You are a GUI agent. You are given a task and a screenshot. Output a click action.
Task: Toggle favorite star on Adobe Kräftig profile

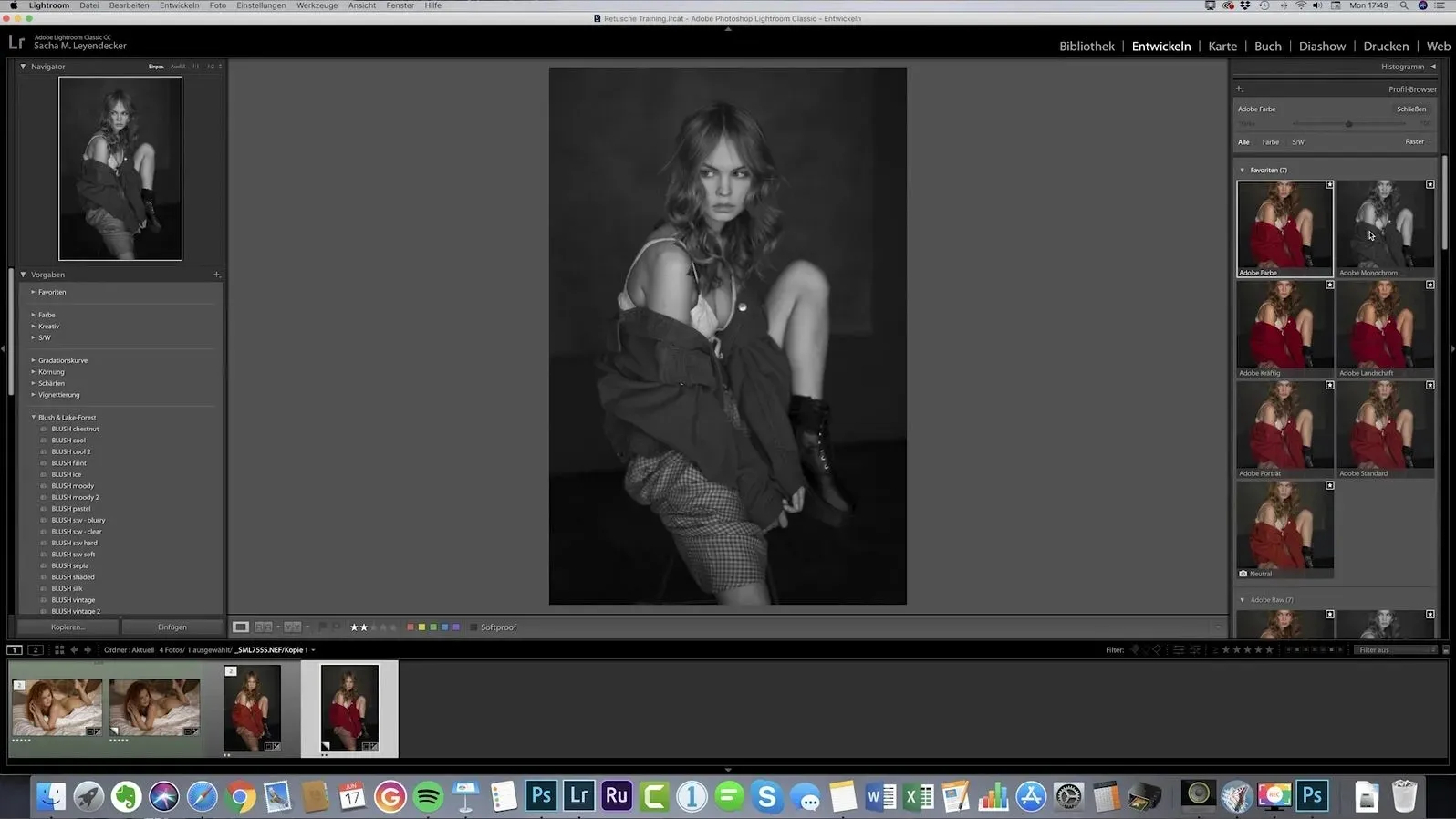(1330, 285)
